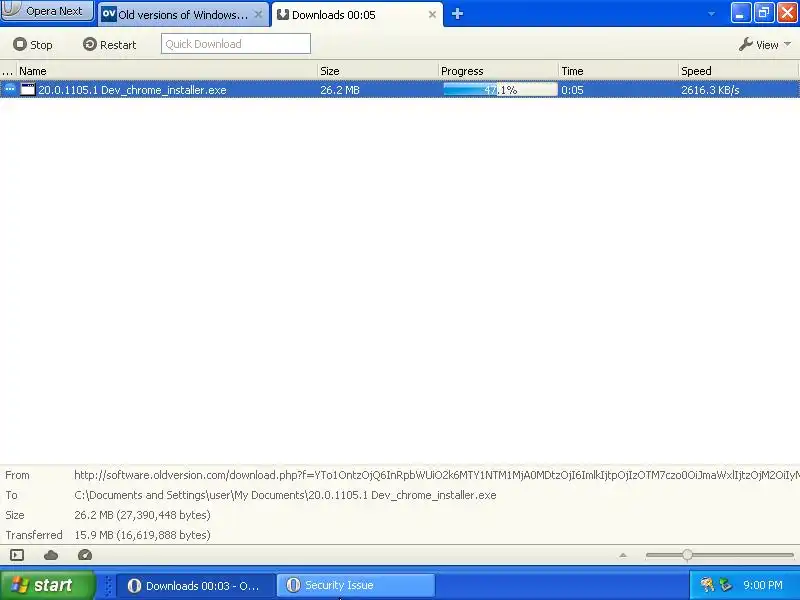Screen dimensions: 800x600
Task: Click the 26.2 MB size cell
Action: click(340, 90)
